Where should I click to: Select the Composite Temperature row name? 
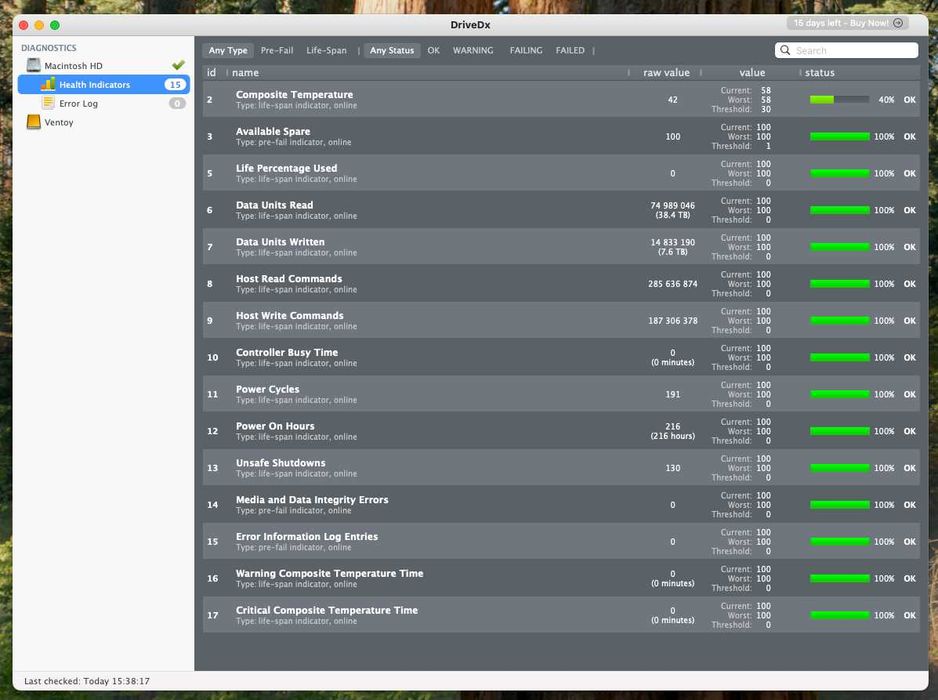294,94
